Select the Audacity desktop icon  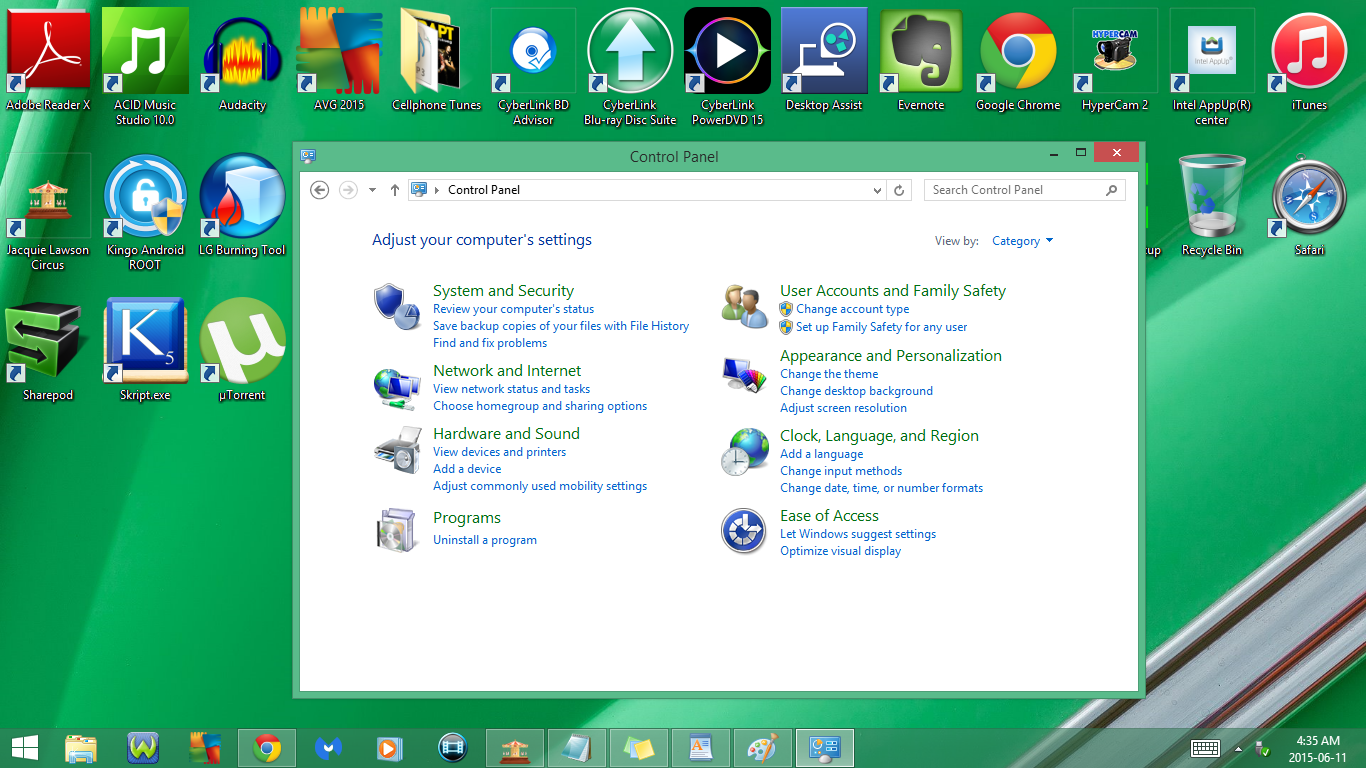tap(242, 60)
